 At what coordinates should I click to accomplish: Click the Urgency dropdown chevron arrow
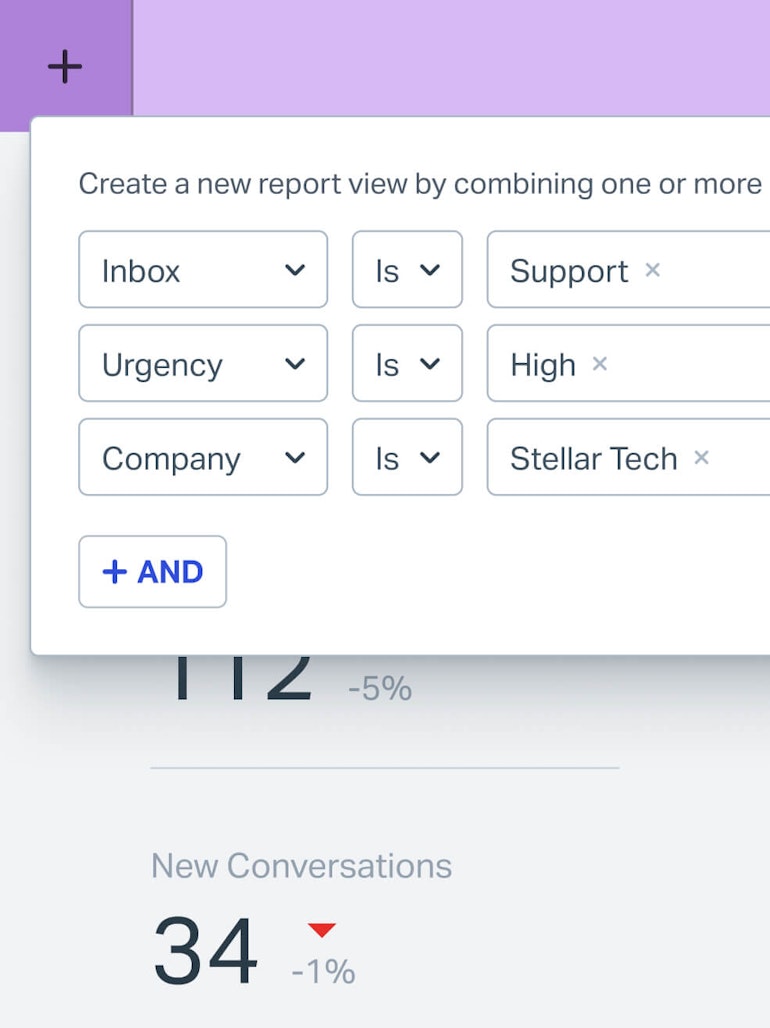[x=294, y=364]
